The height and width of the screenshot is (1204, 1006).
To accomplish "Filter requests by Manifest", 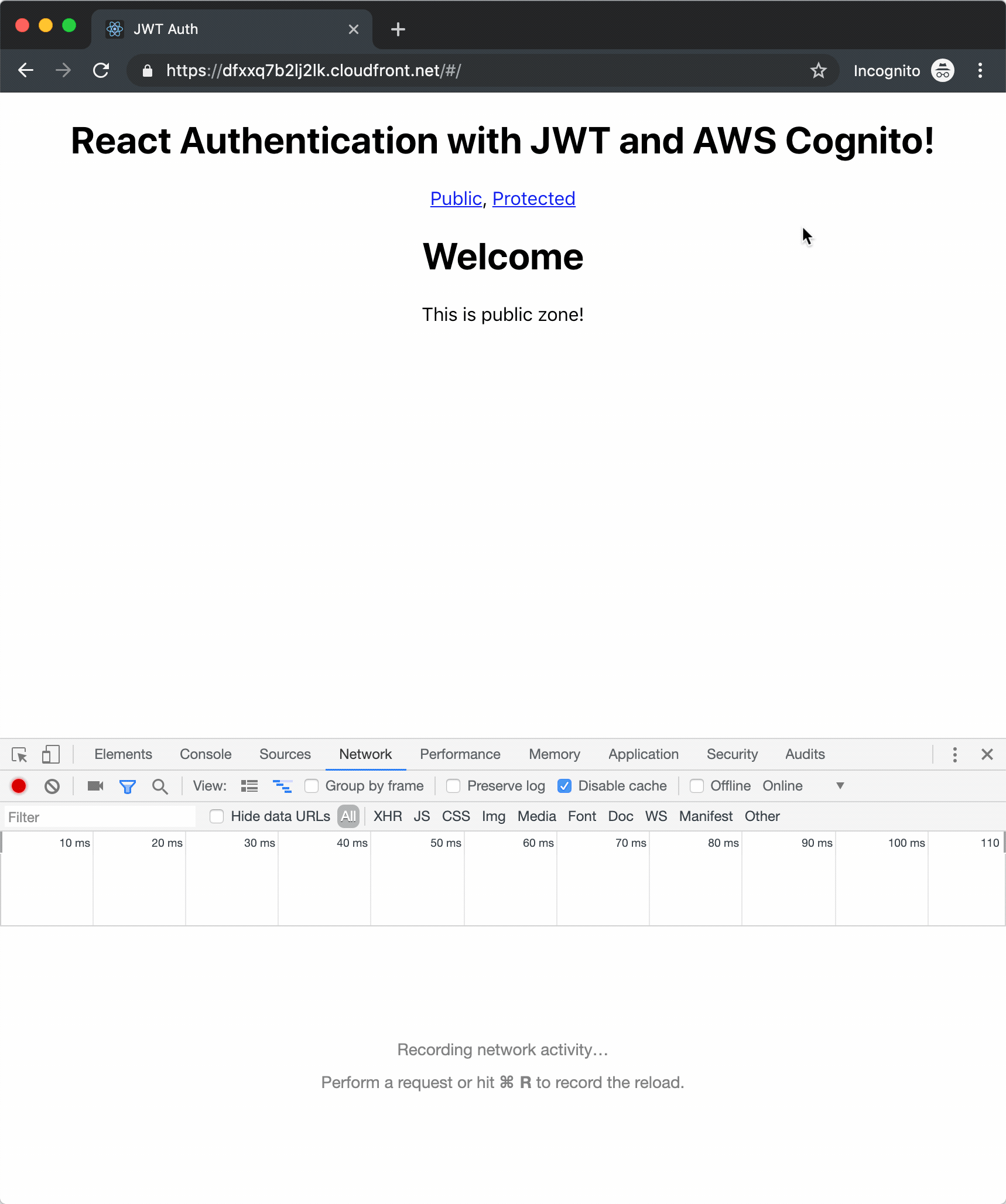I will 706,816.
